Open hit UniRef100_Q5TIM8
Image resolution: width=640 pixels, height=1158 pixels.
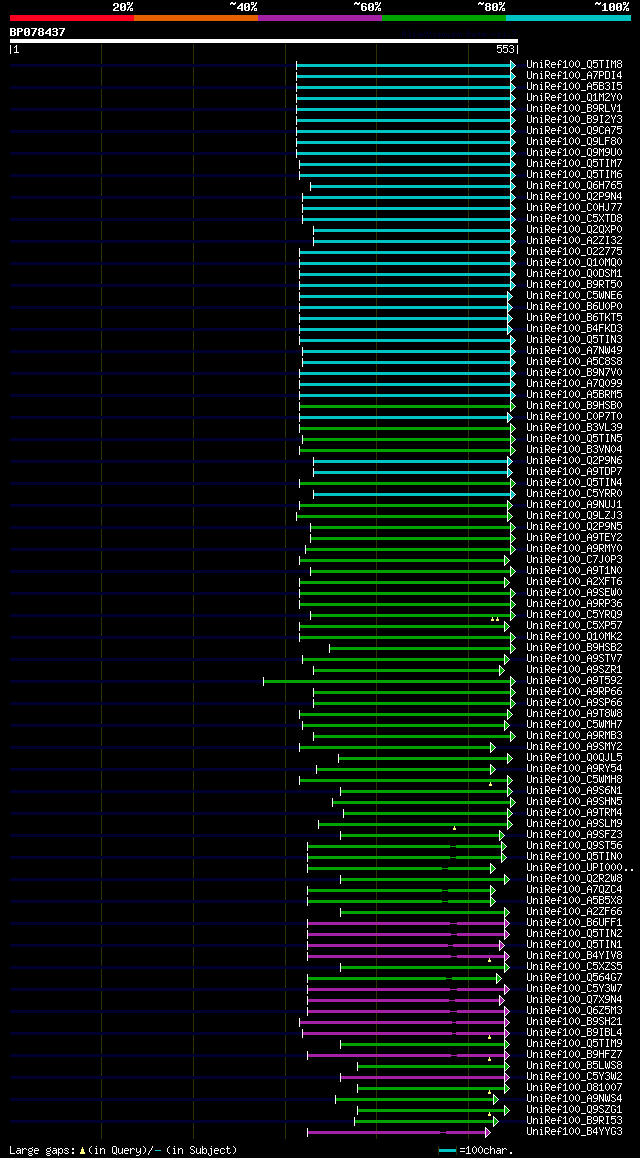tap(574, 65)
